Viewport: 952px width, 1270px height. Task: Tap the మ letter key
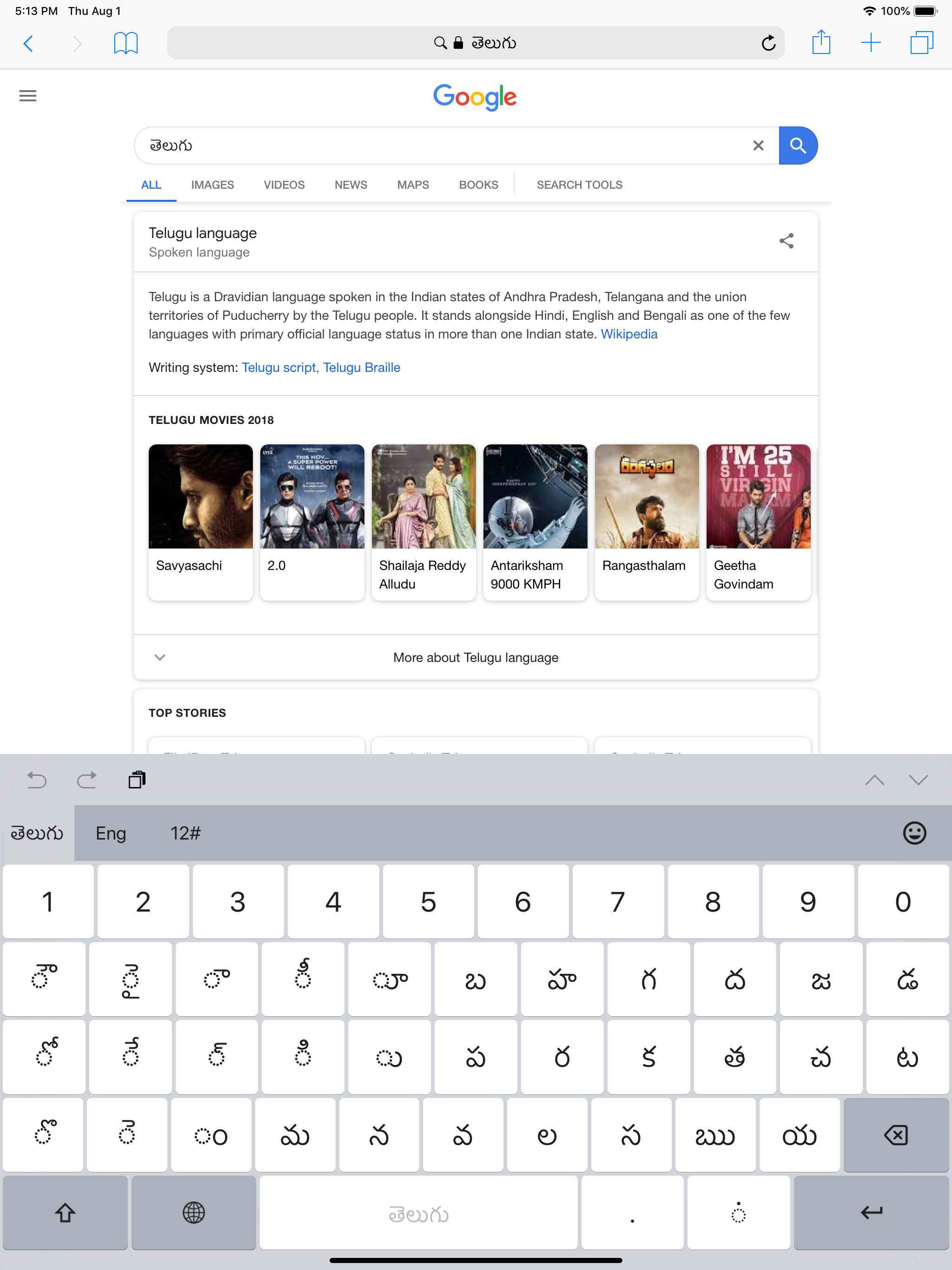coord(295,1135)
